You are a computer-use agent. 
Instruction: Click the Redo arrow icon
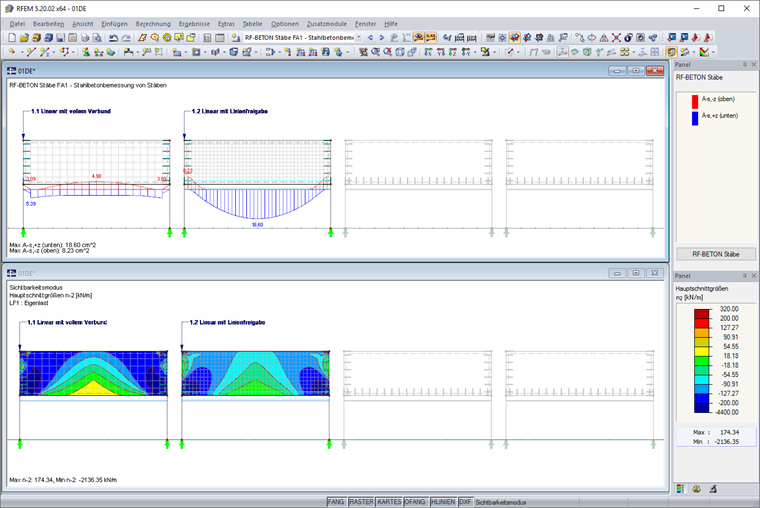pyautogui.click(x=126, y=37)
